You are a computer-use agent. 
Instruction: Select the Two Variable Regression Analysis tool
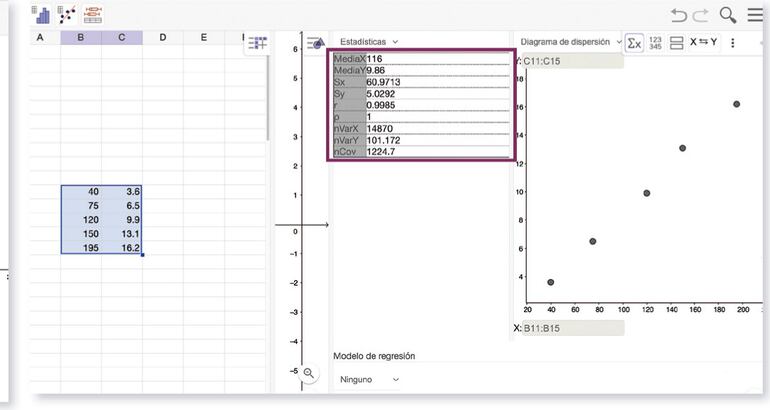pos(67,15)
